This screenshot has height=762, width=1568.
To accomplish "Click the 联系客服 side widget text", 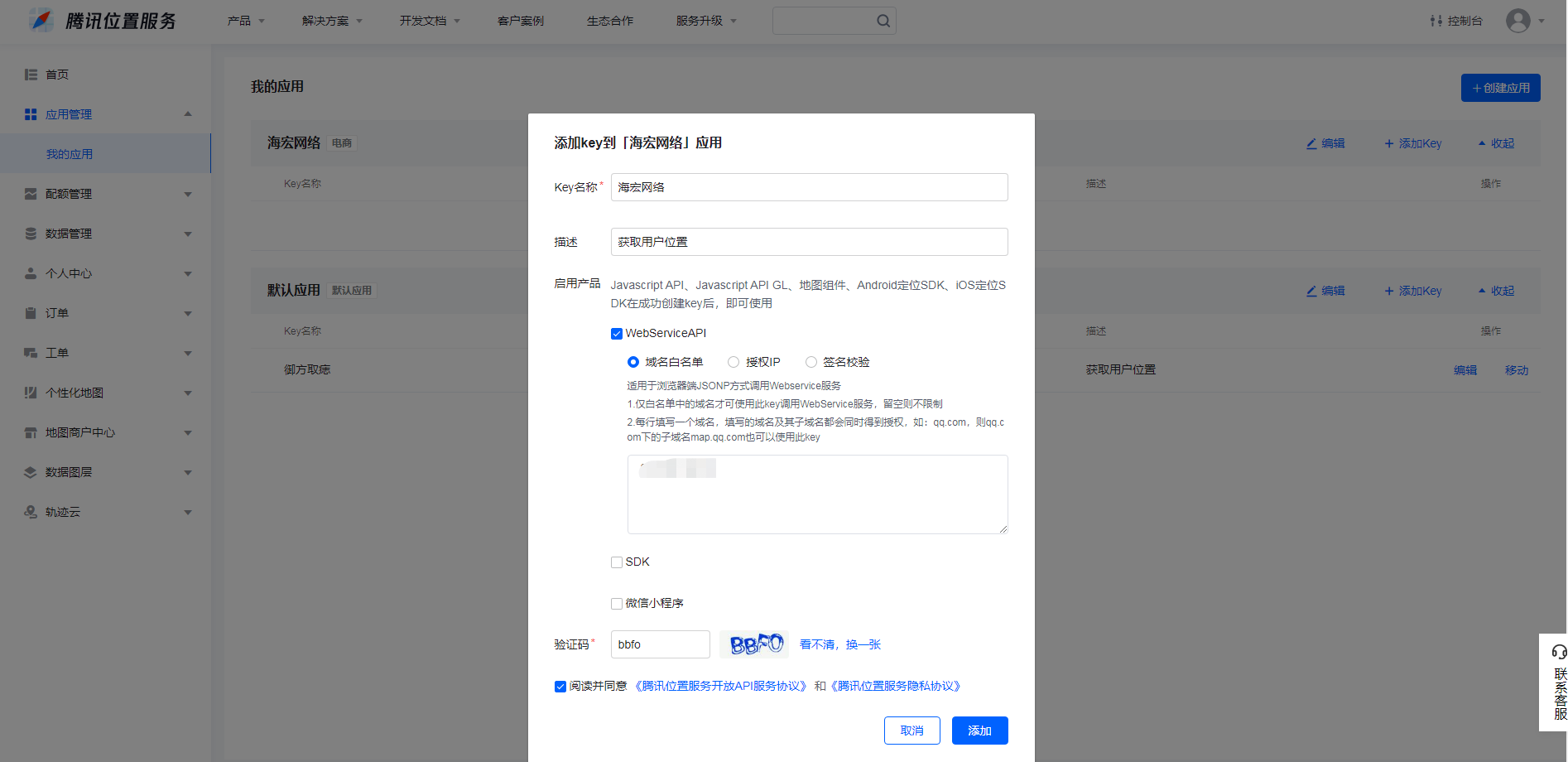I will pos(1560,694).
